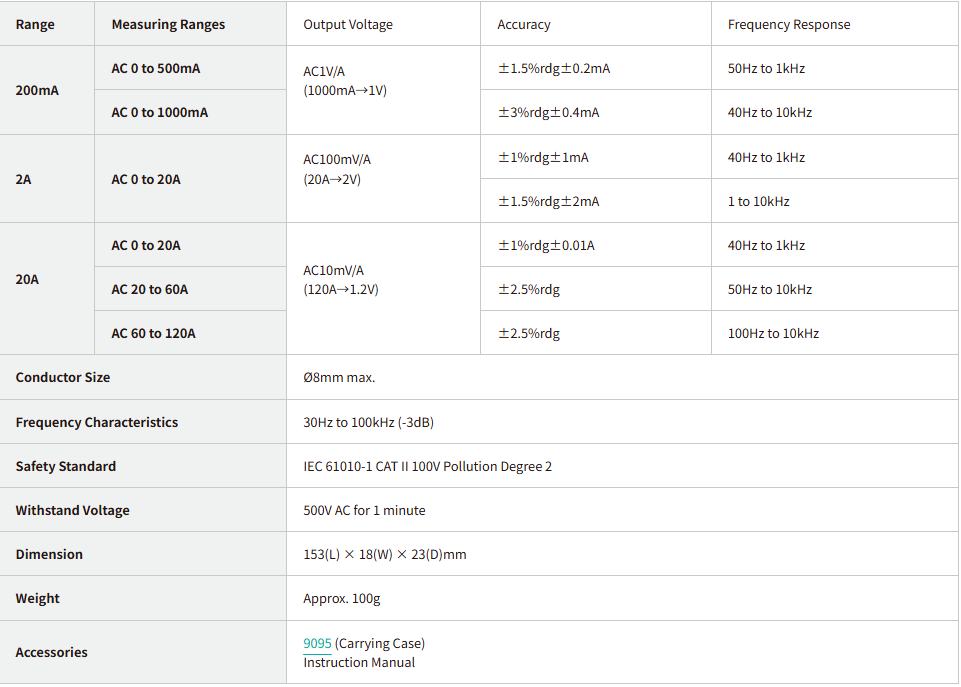The image size is (961, 687).
Task: Select the Withstand Voltage row label
Action: pyautogui.click(x=73, y=510)
